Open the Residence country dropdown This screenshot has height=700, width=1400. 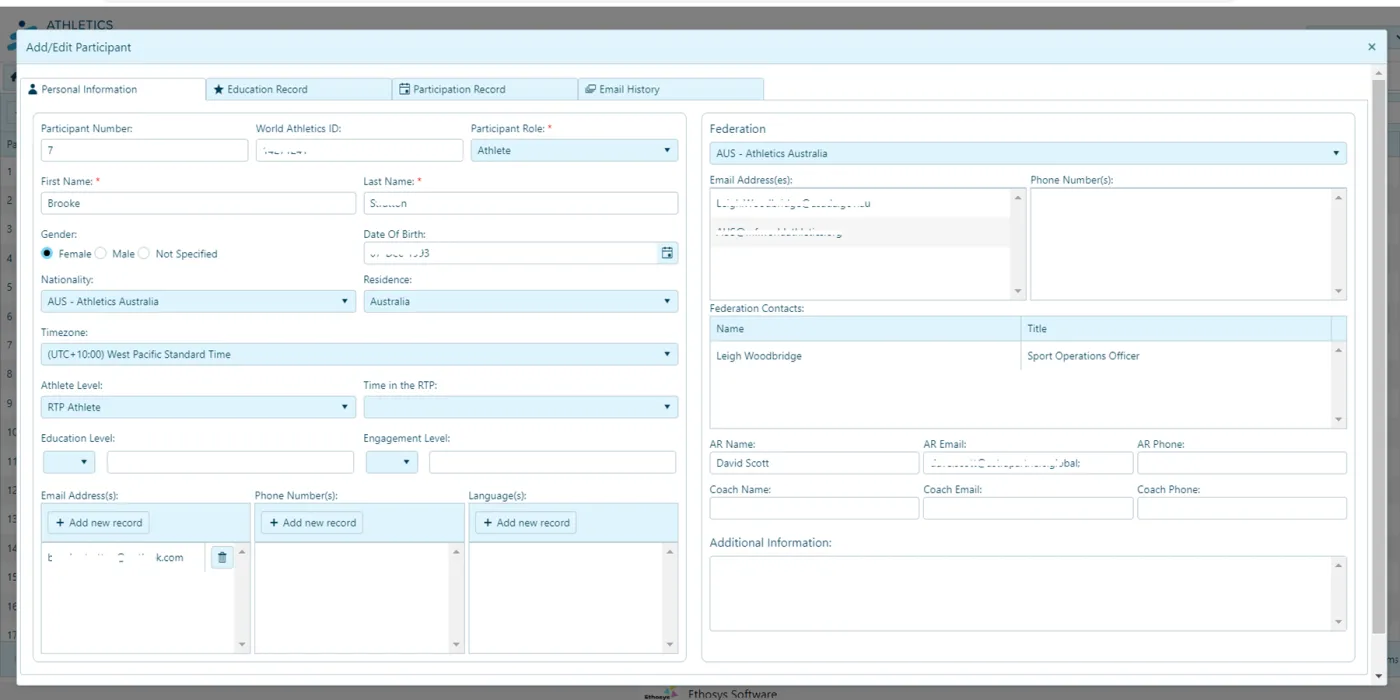(x=520, y=301)
